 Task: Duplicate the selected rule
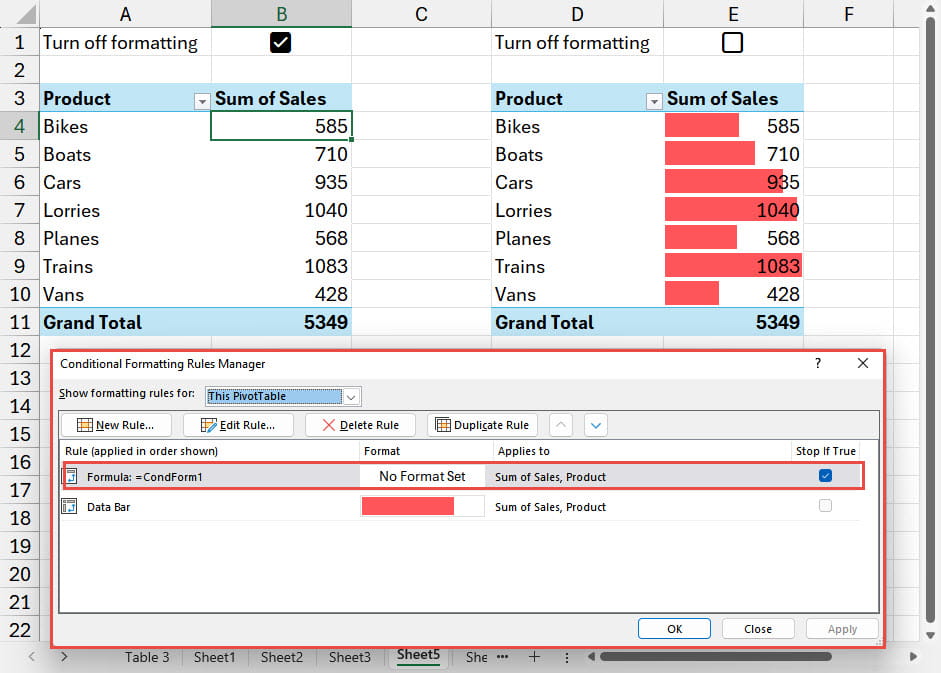(x=482, y=425)
